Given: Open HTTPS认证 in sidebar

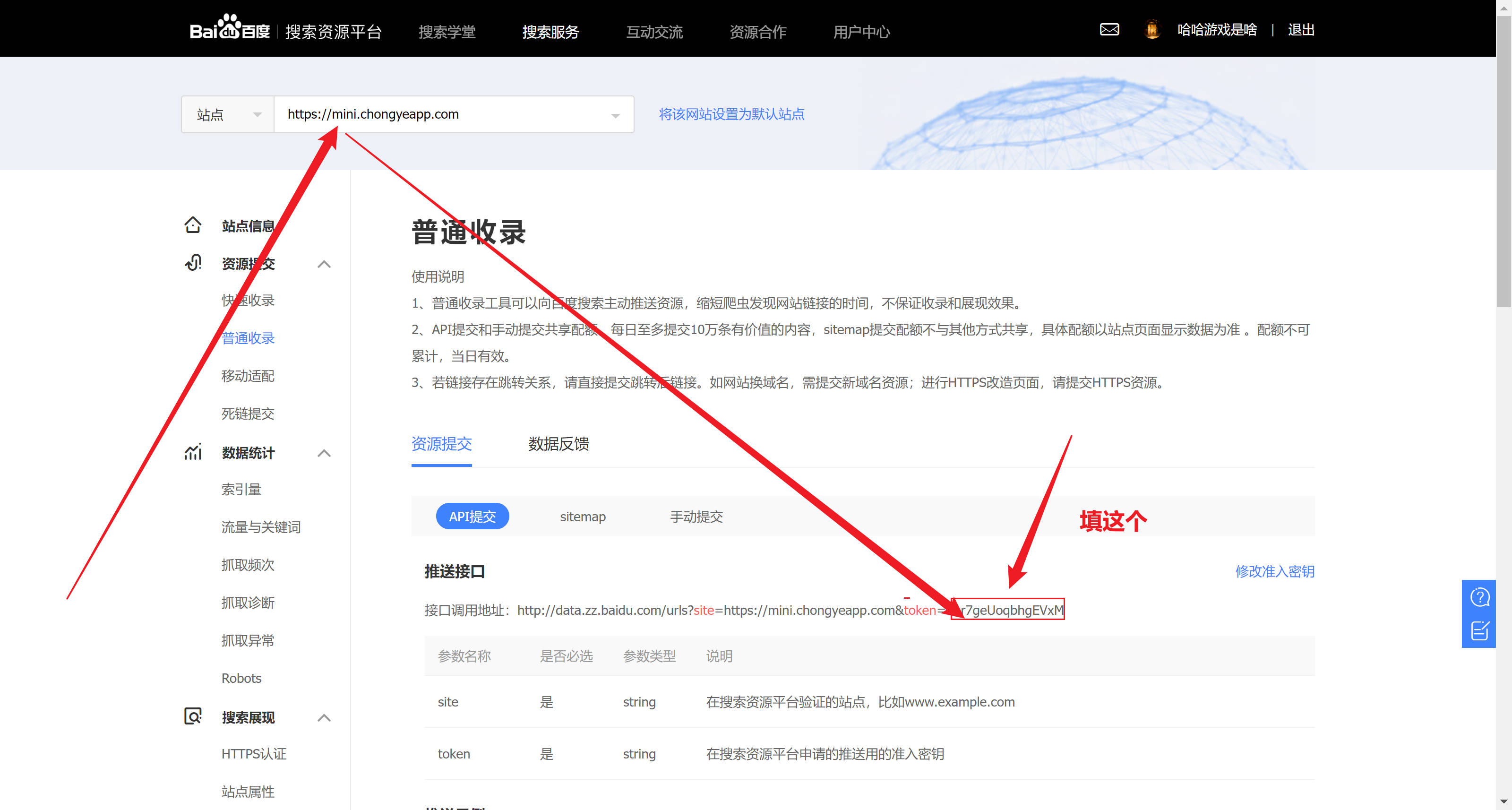Looking at the screenshot, I should tap(254, 754).
